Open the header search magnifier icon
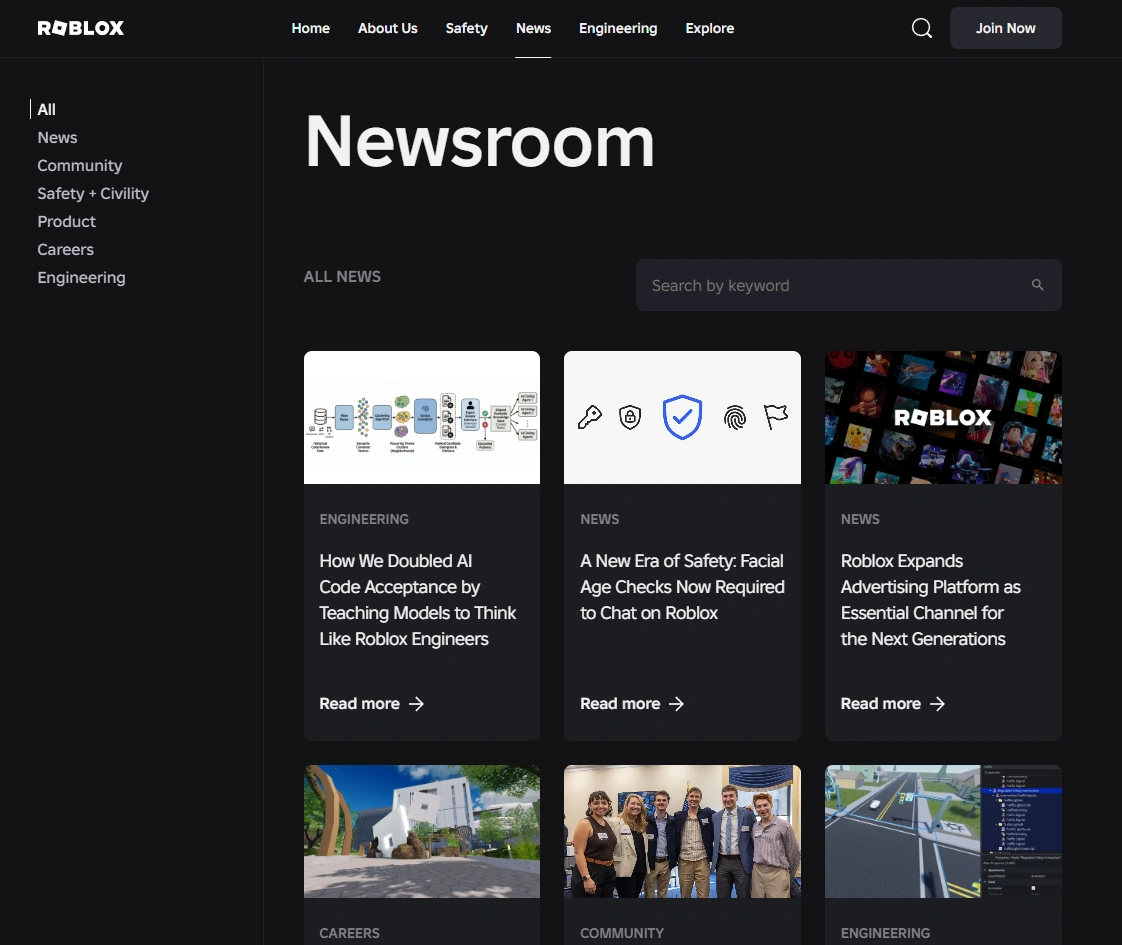 (922, 28)
